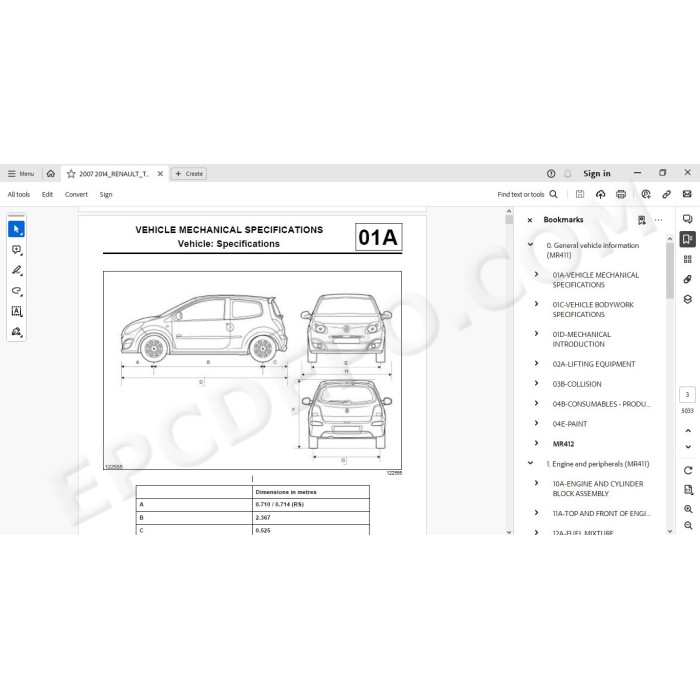Open the Edit menu

click(x=47, y=194)
